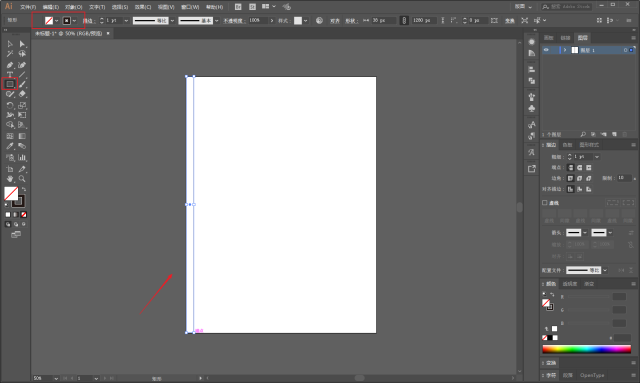The height and width of the screenshot is (383, 640).
Task: Choose miter join corner option
Action: tap(571, 178)
